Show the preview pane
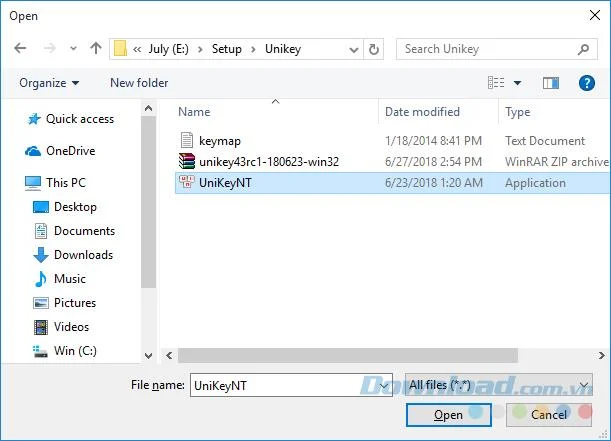This screenshot has width=611, height=441. [551, 83]
